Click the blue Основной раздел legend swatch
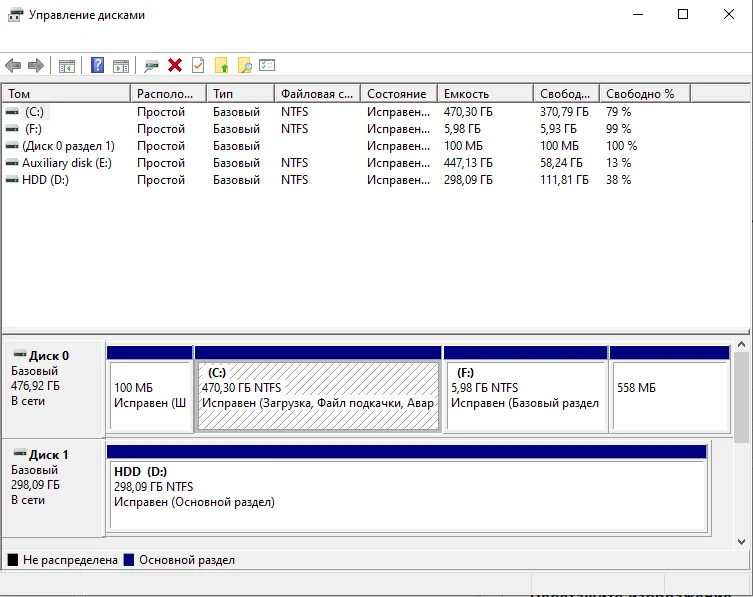 point(129,560)
